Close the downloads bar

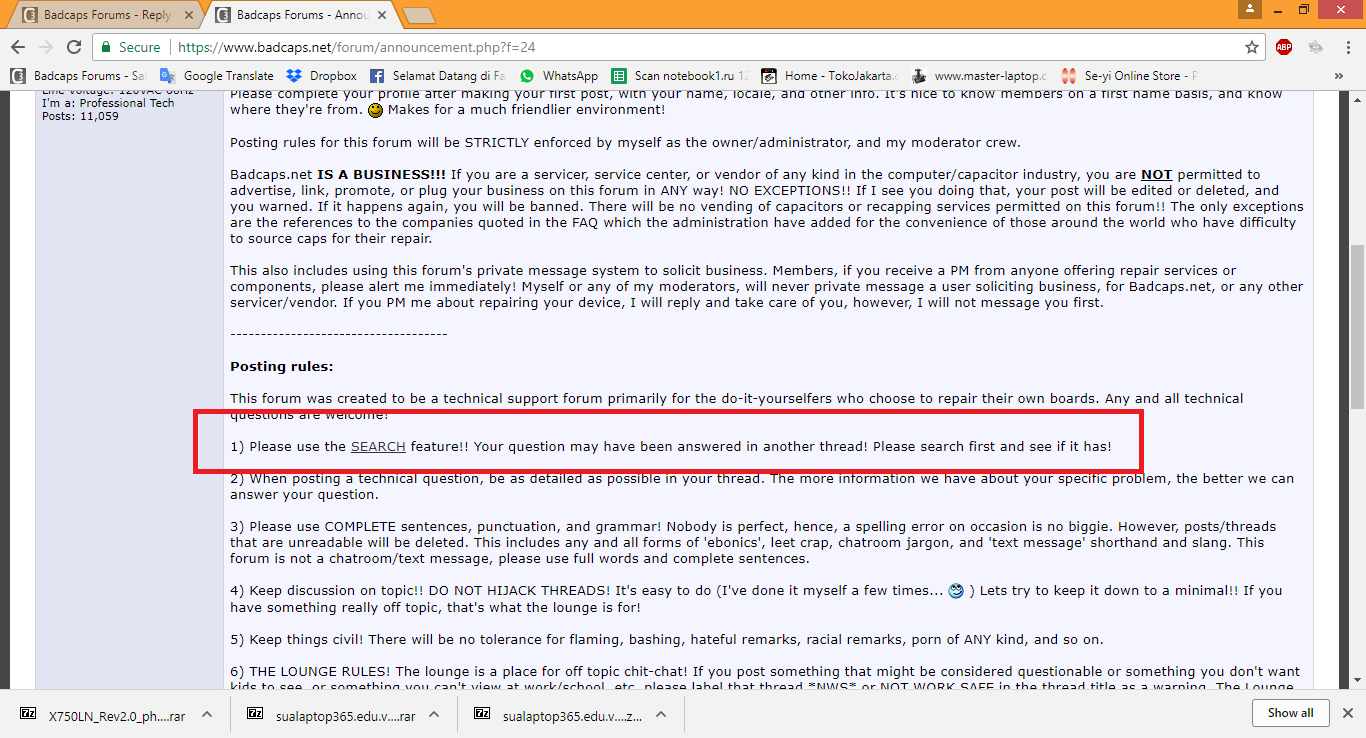[x=1348, y=713]
